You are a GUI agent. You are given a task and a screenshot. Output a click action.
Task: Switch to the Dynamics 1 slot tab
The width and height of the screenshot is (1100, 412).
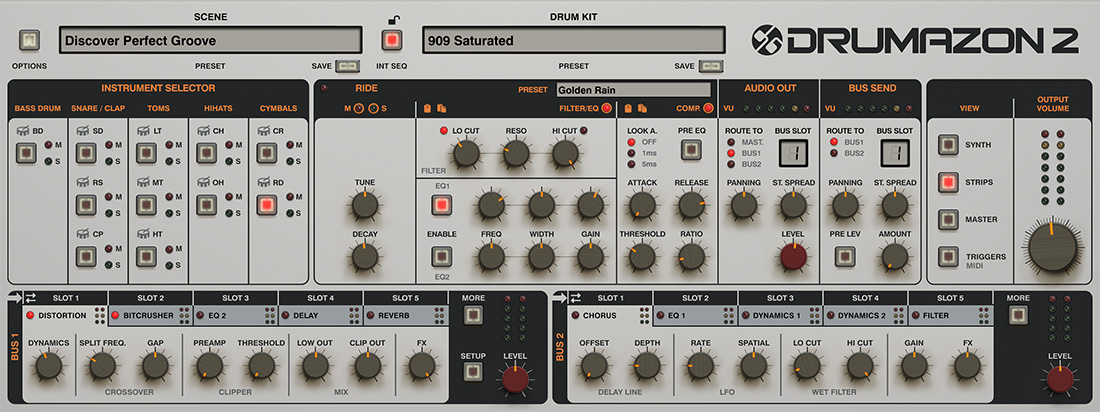pos(780,315)
